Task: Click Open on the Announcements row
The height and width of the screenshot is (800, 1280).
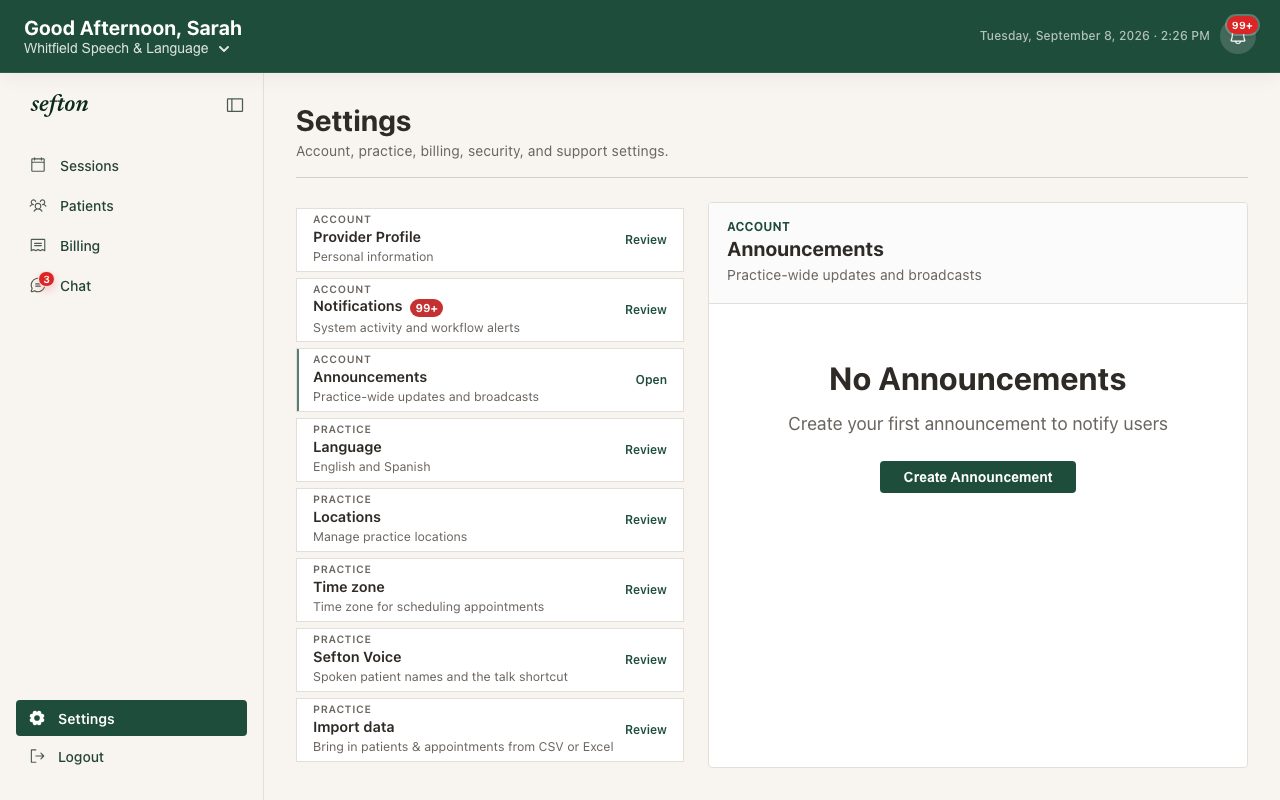Action: [651, 380]
